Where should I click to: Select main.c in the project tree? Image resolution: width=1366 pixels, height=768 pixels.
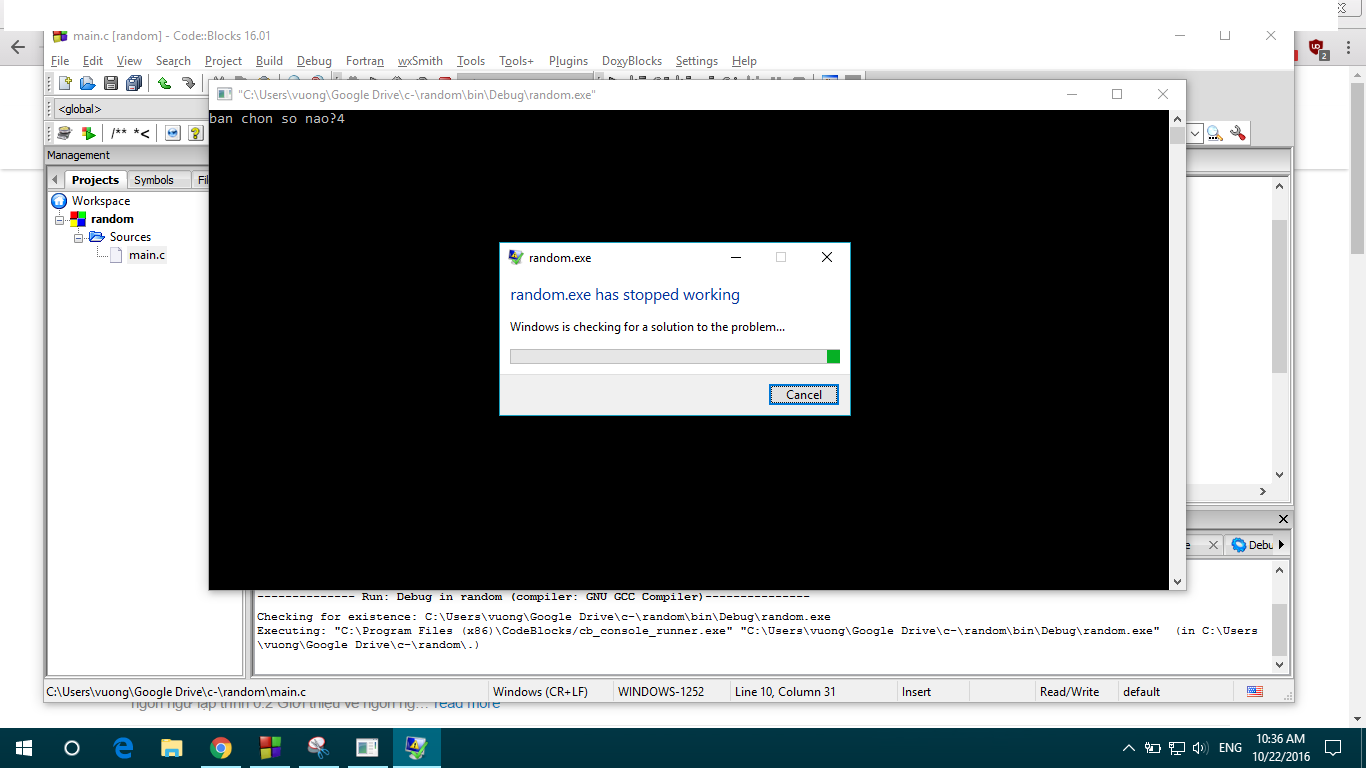coord(146,255)
